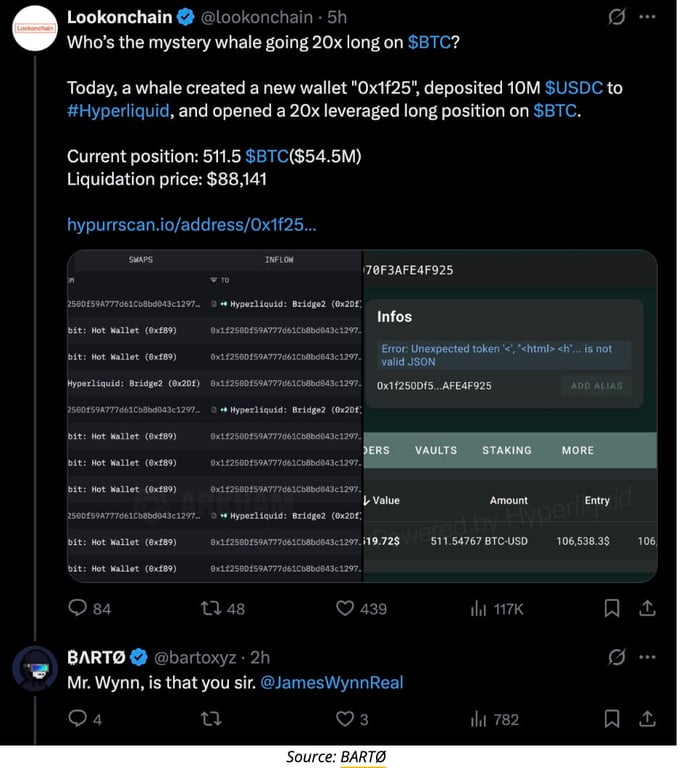Select the STAKING tab in the screenshot
The width and height of the screenshot is (681, 768).
[x=507, y=450]
